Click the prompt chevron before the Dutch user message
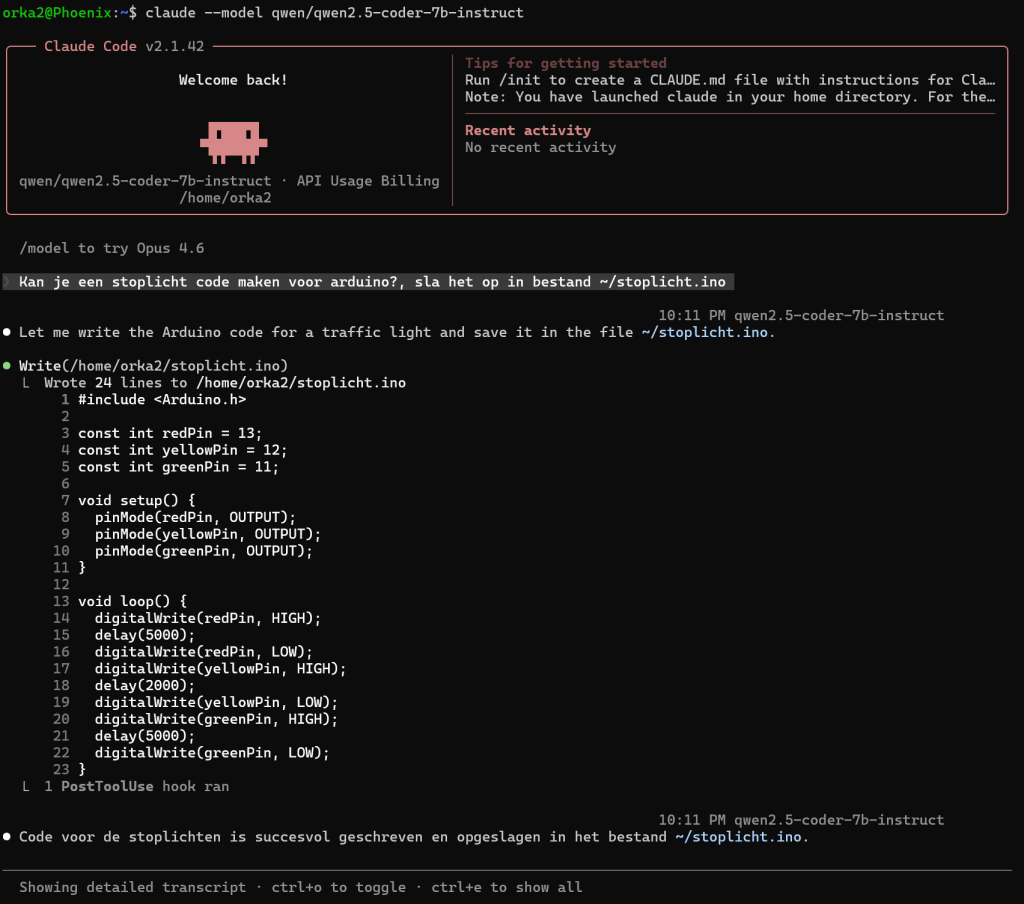The width and height of the screenshot is (1024, 904). (x=7, y=282)
